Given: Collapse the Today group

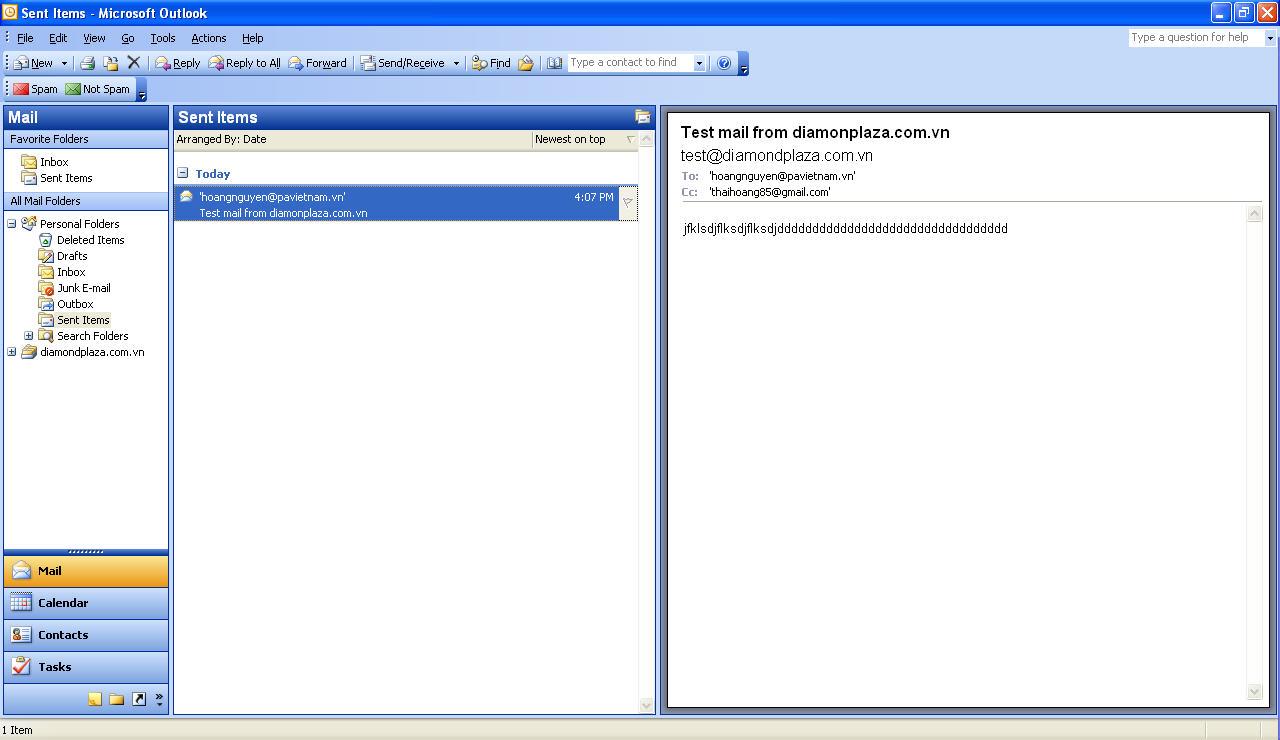Looking at the screenshot, I should pyautogui.click(x=183, y=173).
